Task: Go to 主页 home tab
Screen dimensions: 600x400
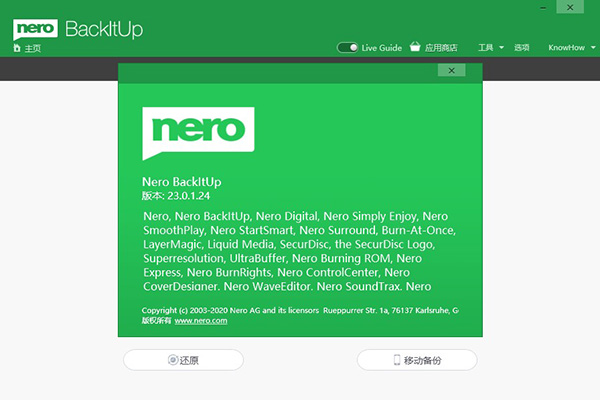Action: 33,48
